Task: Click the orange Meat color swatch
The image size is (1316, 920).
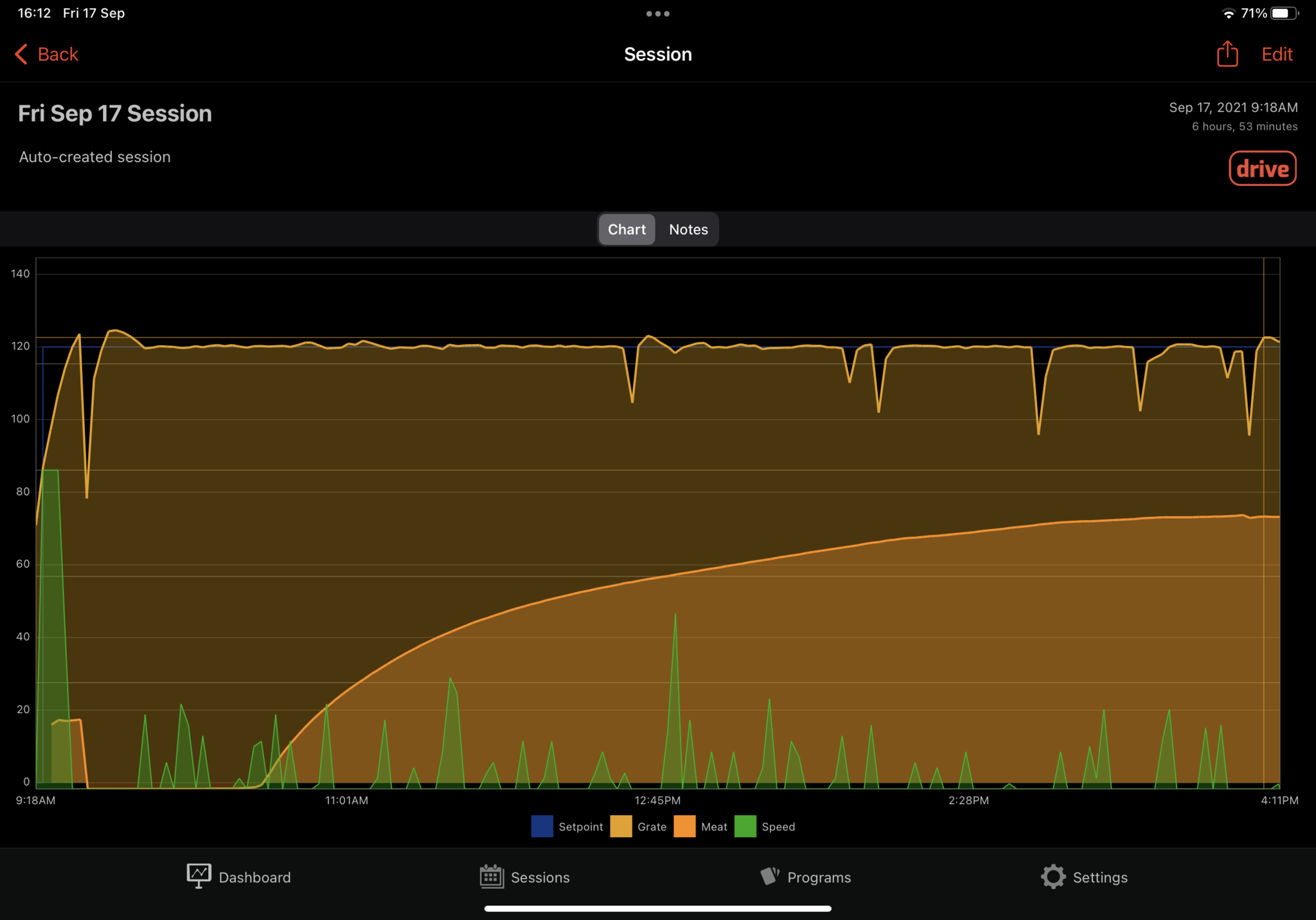Action: [x=684, y=827]
